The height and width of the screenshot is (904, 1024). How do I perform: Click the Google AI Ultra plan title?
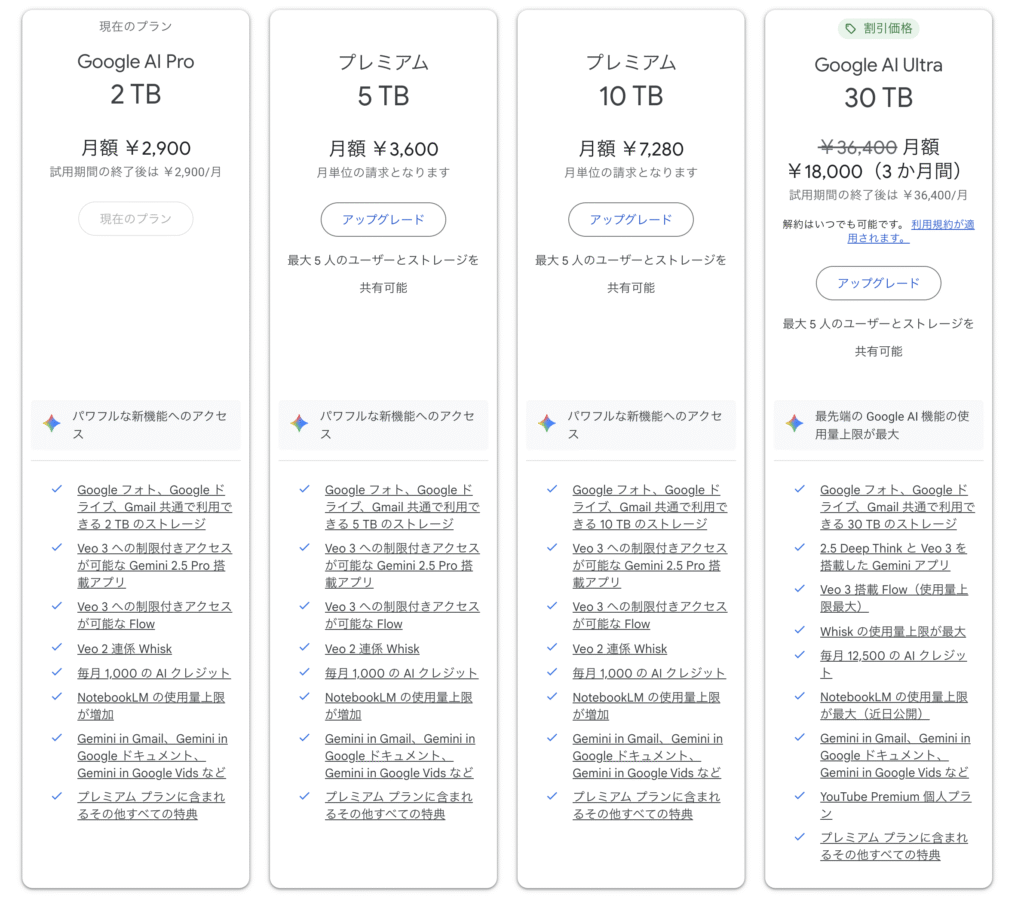[878, 65]
